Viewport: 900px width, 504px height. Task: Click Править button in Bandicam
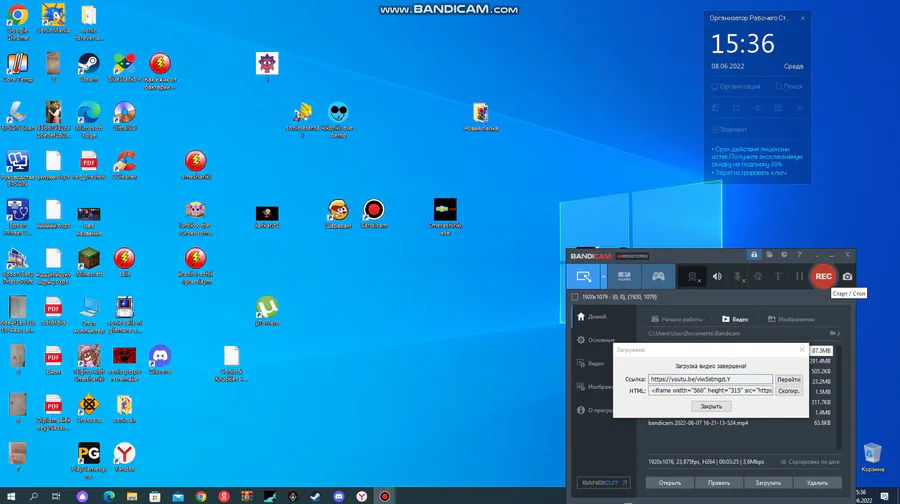tap(719, 483)
